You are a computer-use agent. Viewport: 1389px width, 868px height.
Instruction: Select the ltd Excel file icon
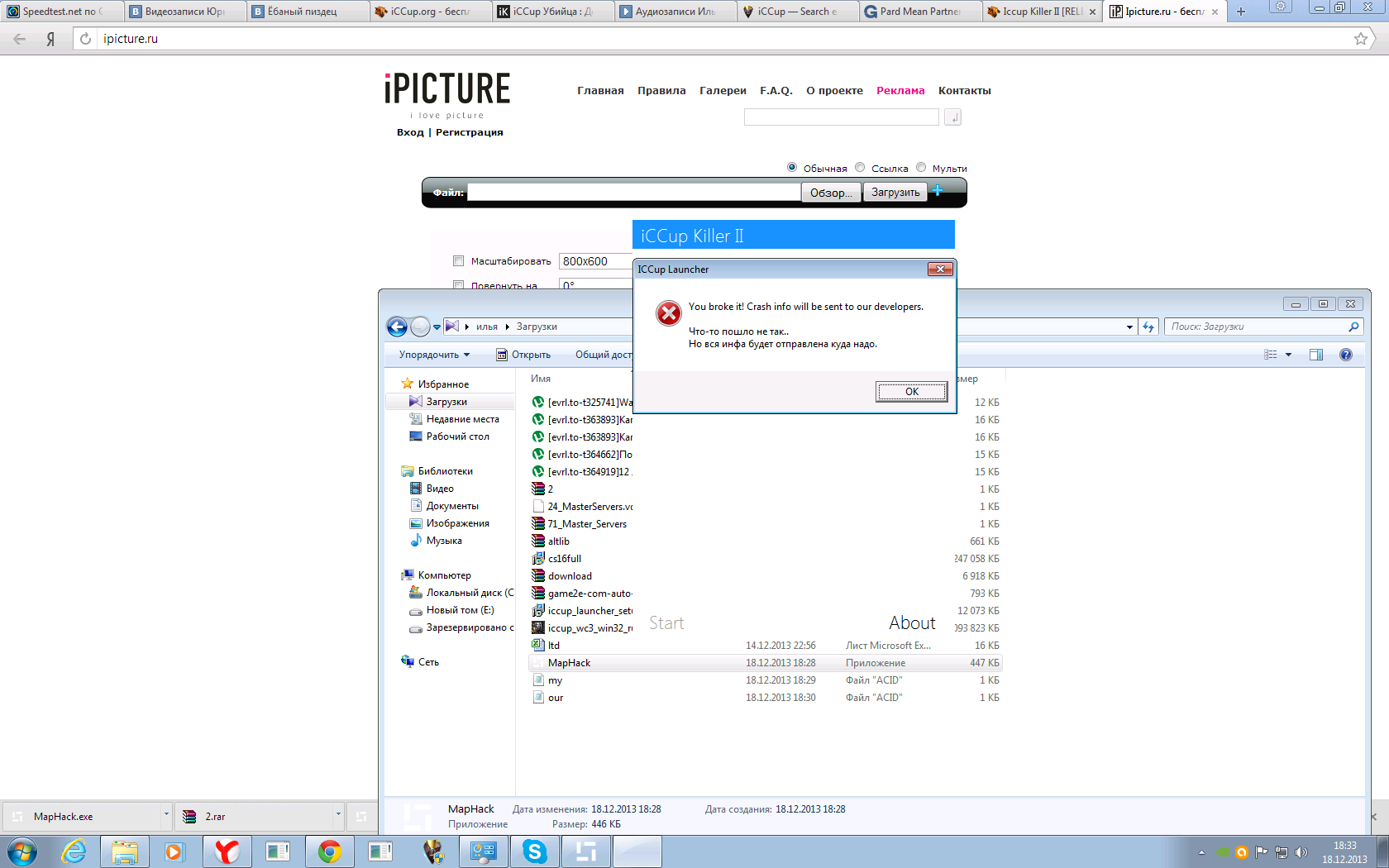pyautogui.click(x=538, y=646)
